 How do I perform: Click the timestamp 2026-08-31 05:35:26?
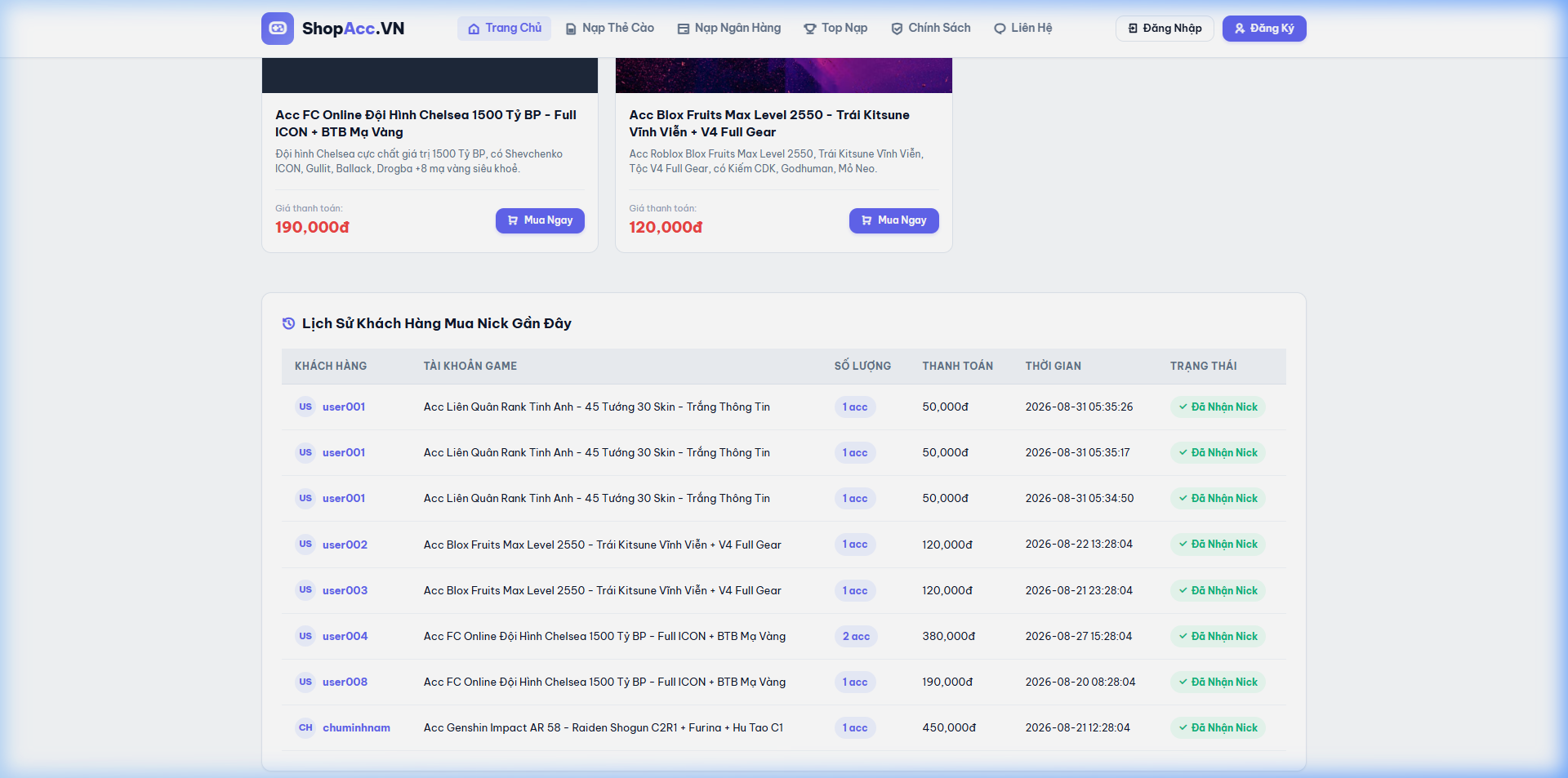coord(1079,407)
